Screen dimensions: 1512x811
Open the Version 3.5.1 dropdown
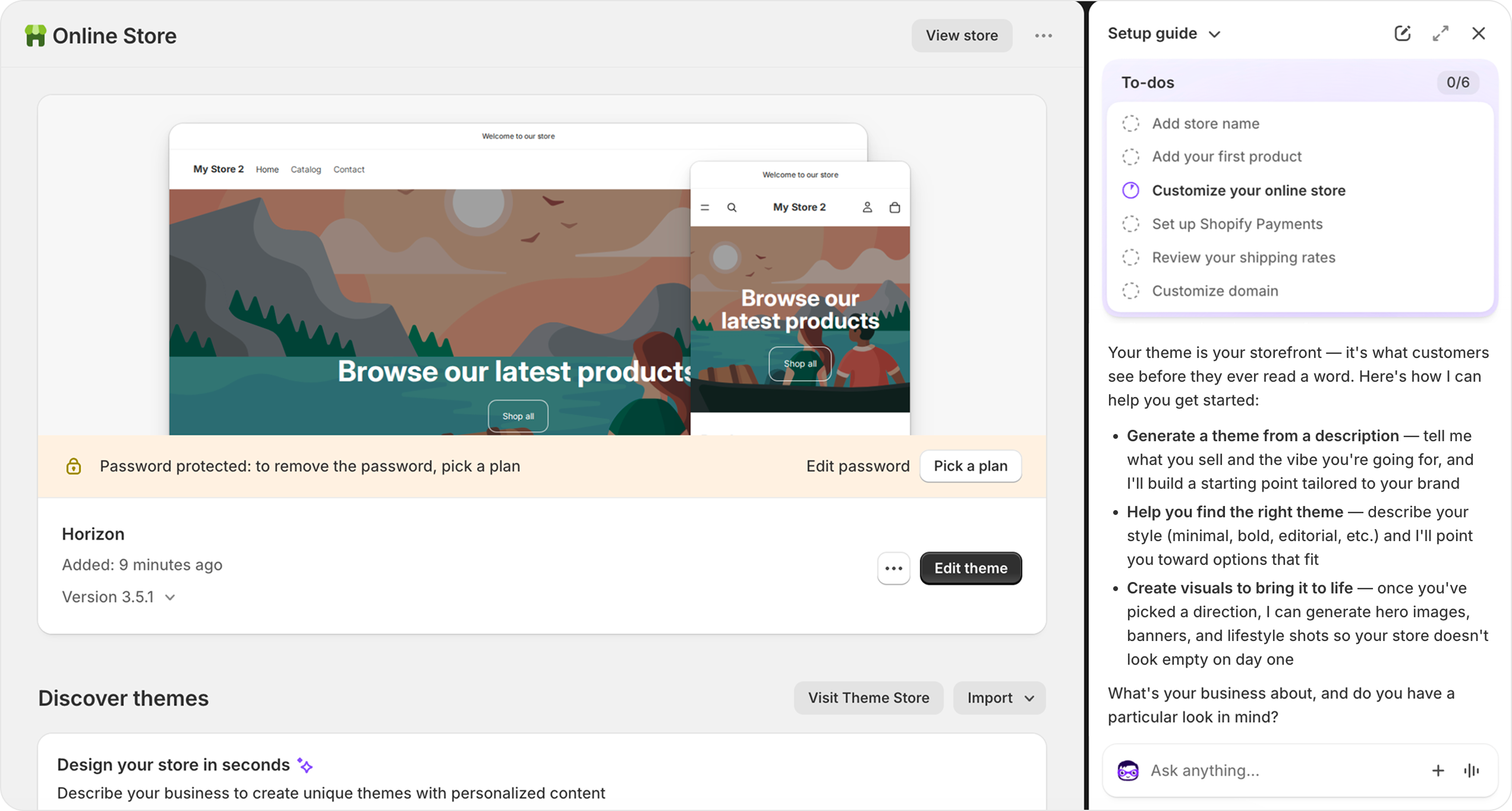[119, 597]
